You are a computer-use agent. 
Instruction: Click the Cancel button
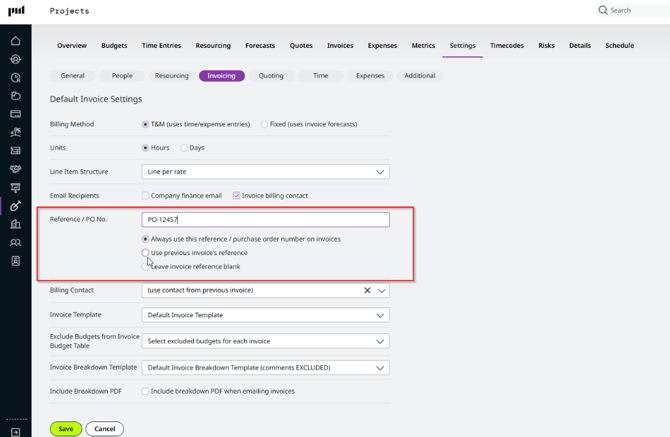(105, 429)
